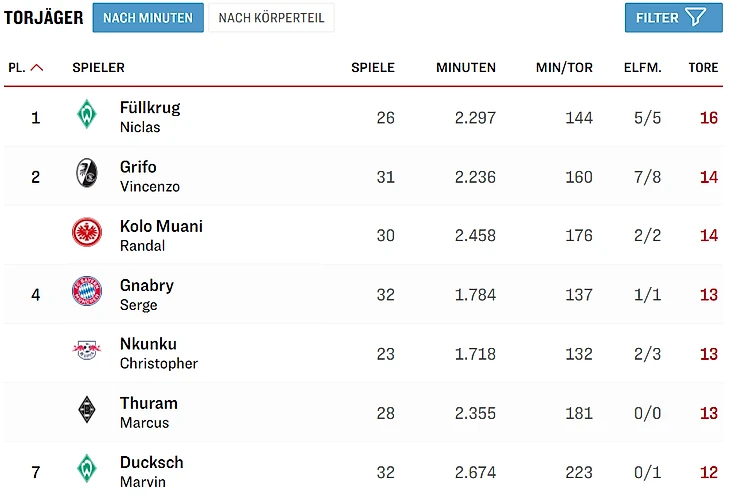
Task: Click Füllkrug's Werder Bremen club logo
Action: point(87,116)
